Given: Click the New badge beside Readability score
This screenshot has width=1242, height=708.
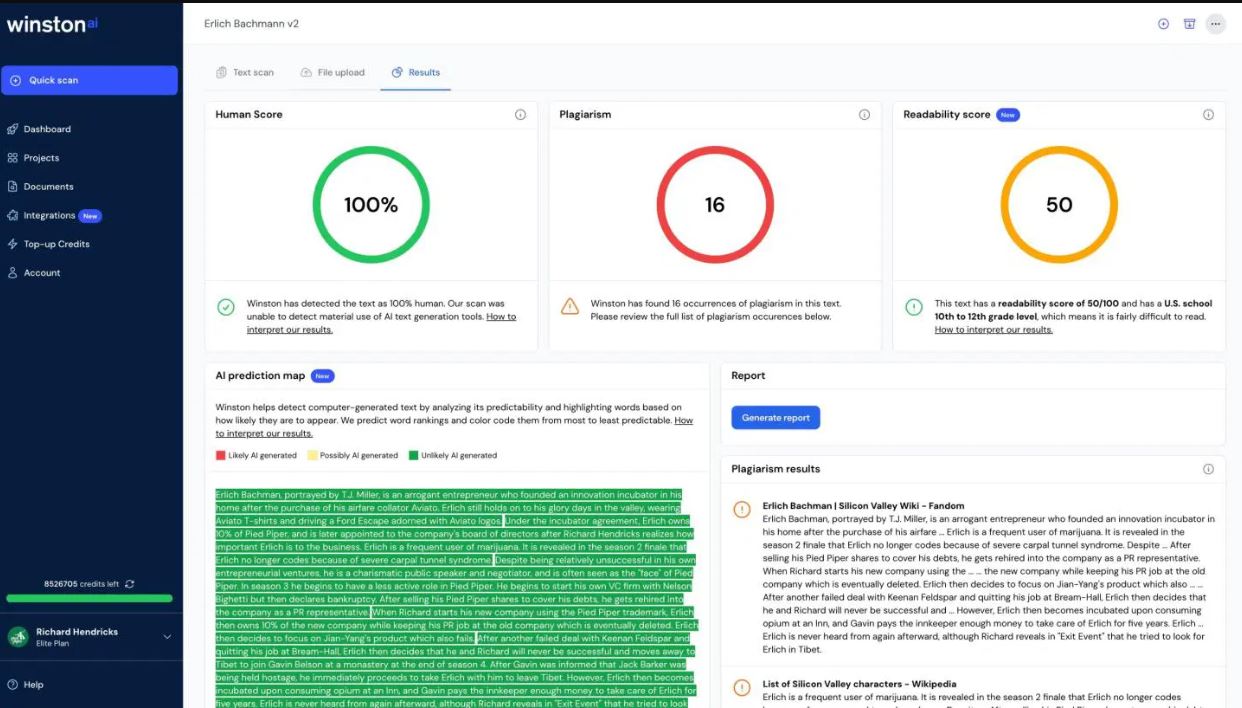Looking at the screenshot, I should pos(1008,115).
